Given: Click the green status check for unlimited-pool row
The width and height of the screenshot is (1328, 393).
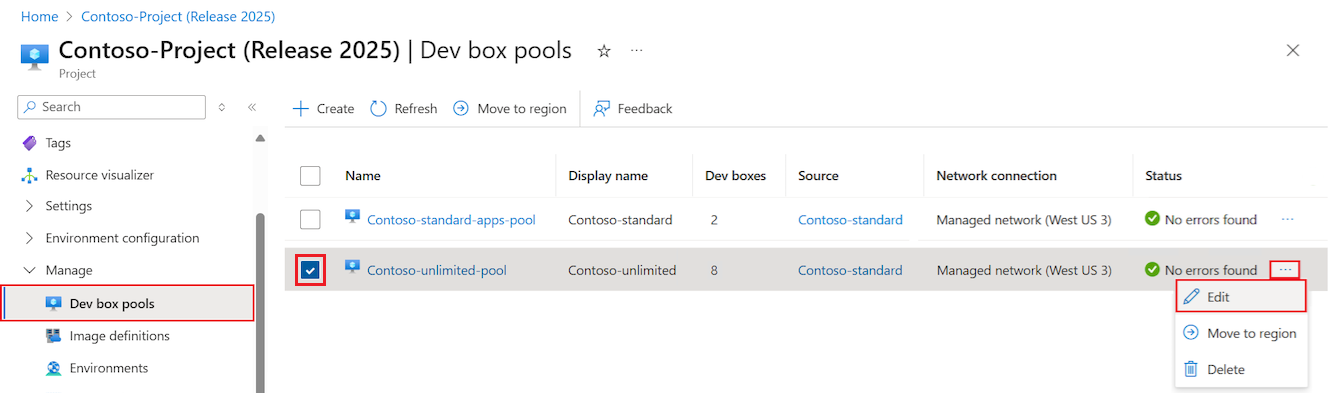Looking at the screenshot, I should tap(1152, 269).
